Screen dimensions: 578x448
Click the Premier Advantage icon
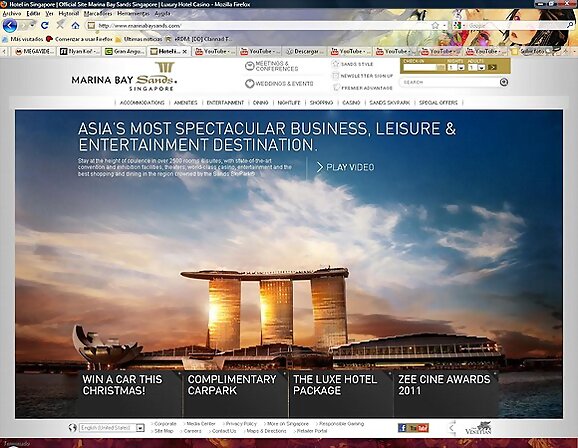336,88
